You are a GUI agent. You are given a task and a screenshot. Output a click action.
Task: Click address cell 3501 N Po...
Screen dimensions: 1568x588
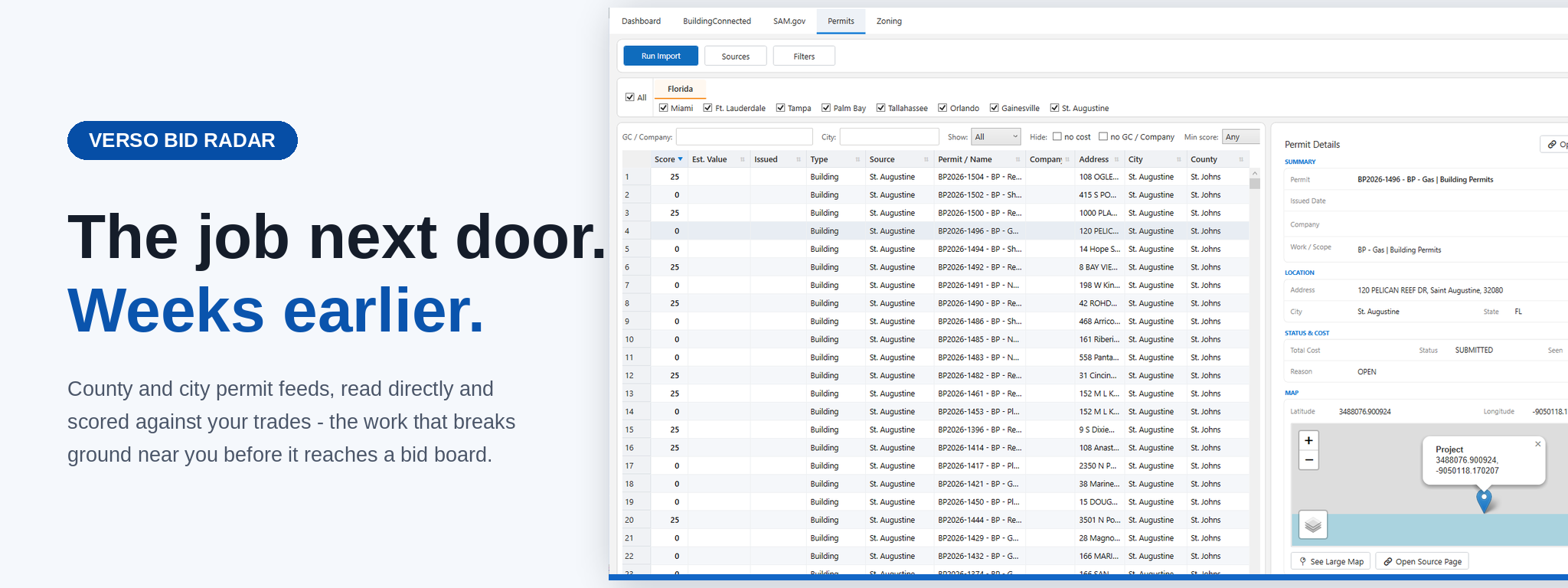(x=1099, y=520)
